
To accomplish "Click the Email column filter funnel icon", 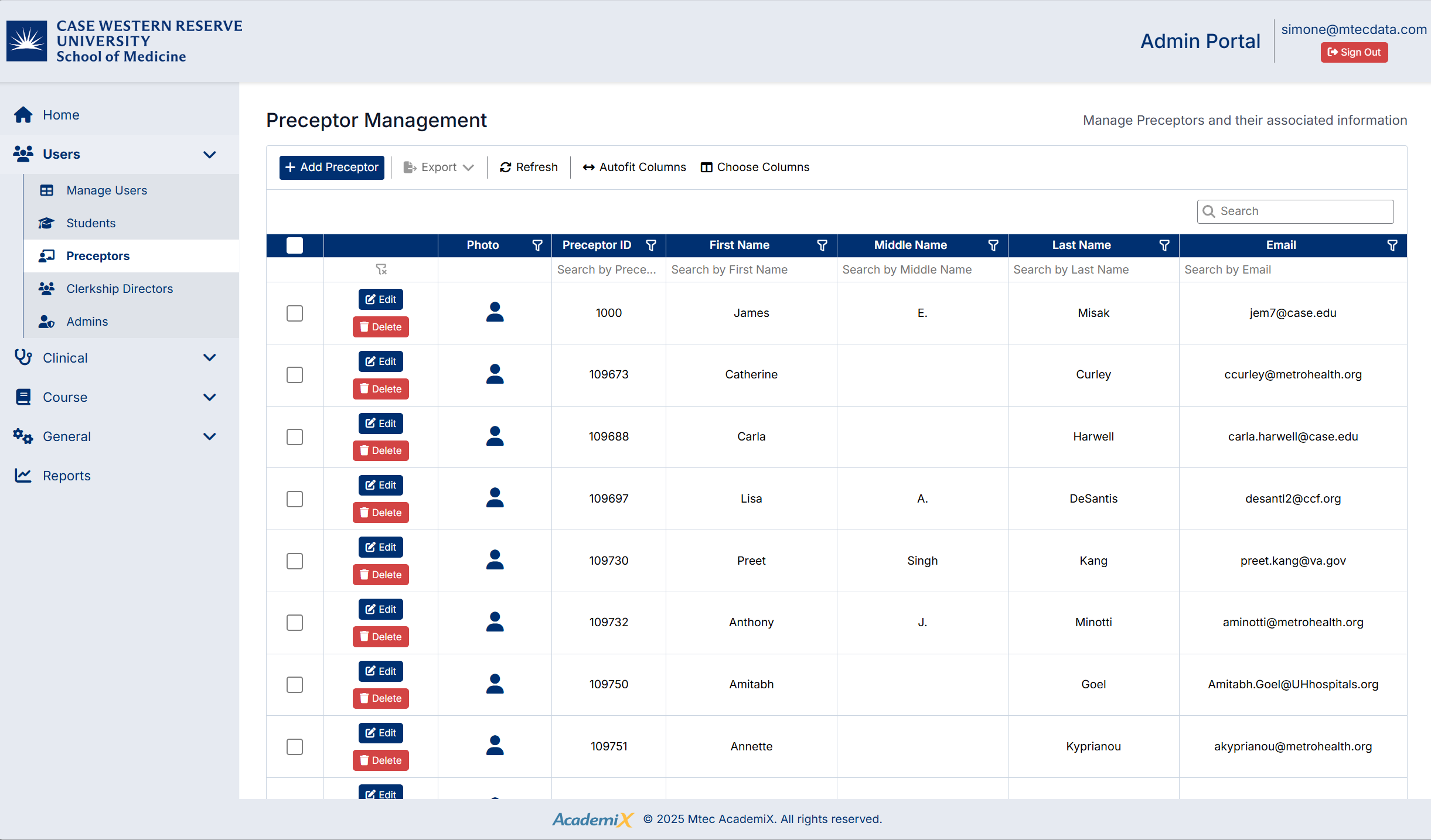I will point(1392,245).
